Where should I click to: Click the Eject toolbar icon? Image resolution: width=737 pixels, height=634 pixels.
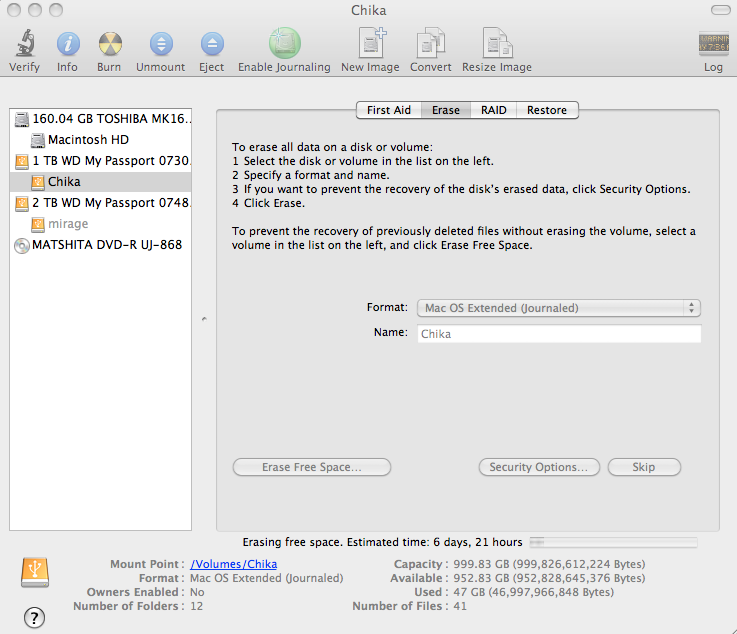(212, 44)
